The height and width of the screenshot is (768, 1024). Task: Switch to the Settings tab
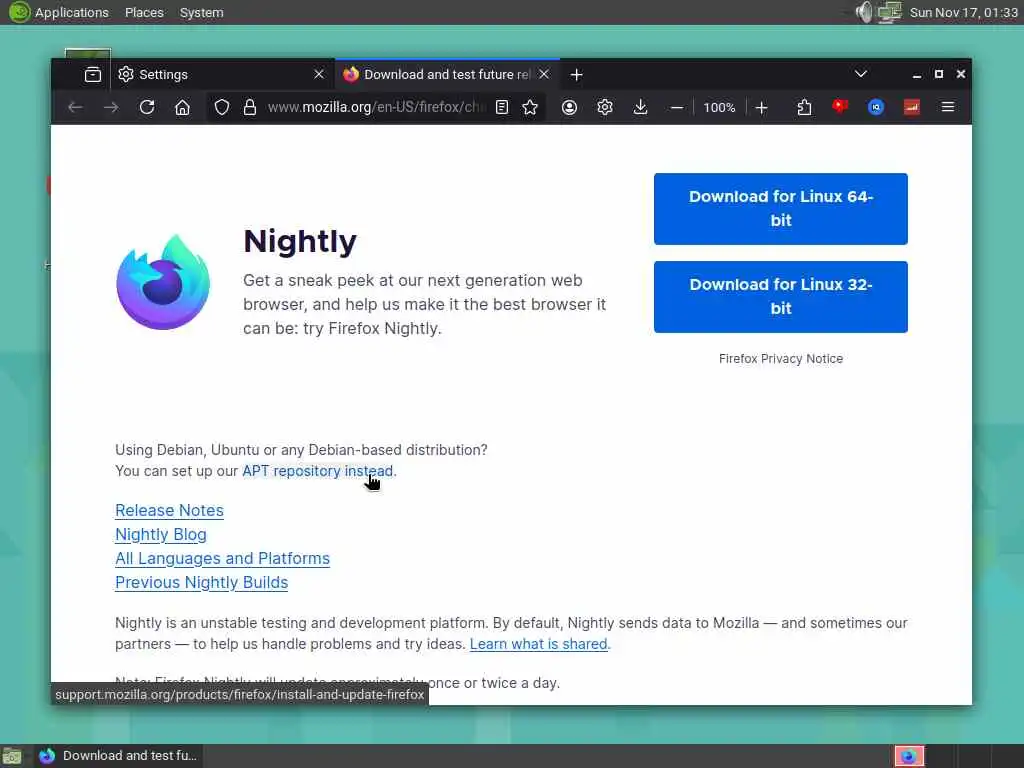click(221, 74)
